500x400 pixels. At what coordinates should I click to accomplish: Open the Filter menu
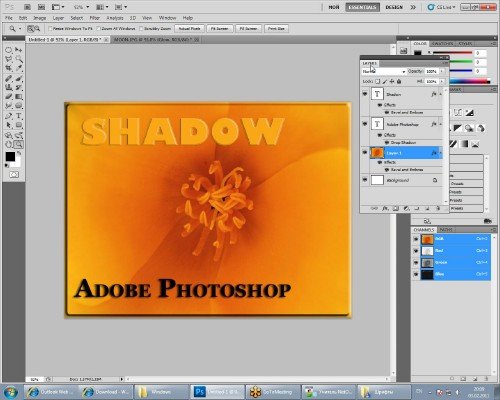(95, 18)
